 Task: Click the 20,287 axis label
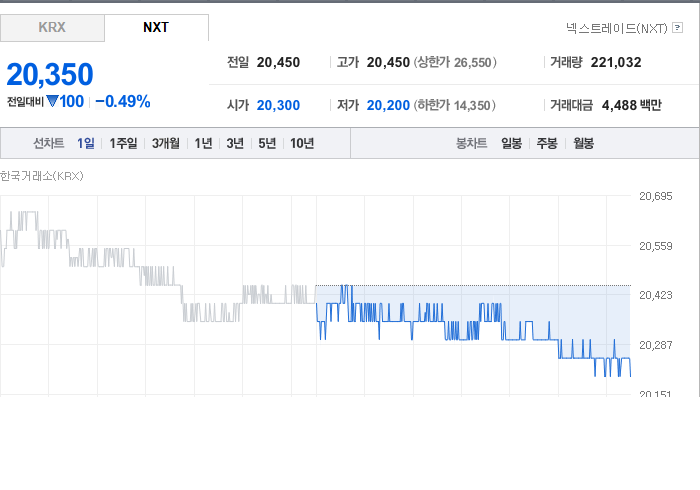point(656,345)
